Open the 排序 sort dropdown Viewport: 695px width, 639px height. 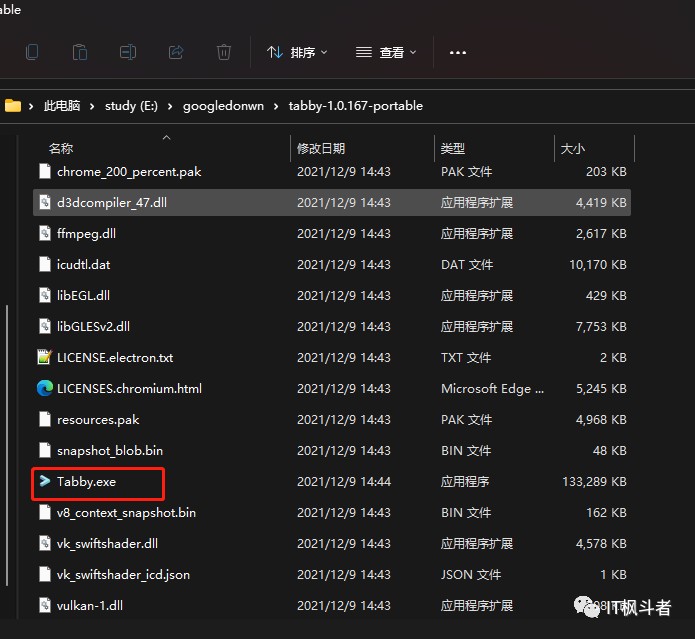coord(297,53)
